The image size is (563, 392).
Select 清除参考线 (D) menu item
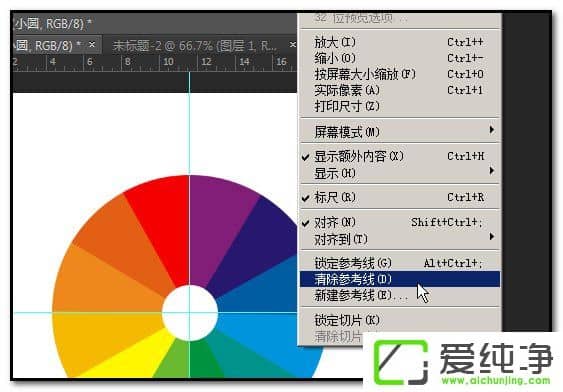tap(400, 279)
